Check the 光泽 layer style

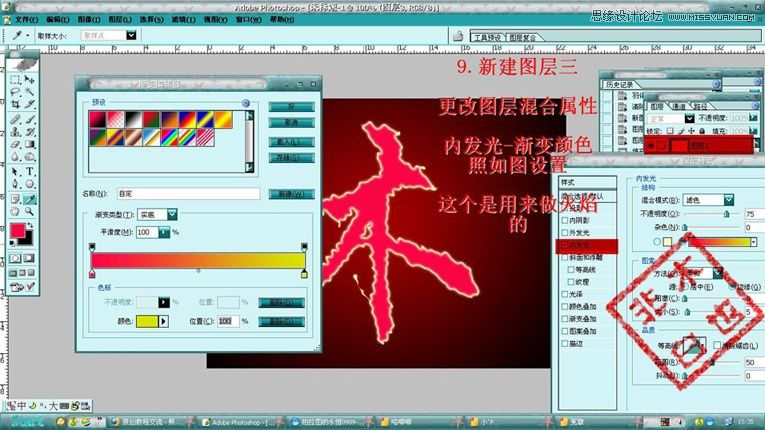pos(565,294)
